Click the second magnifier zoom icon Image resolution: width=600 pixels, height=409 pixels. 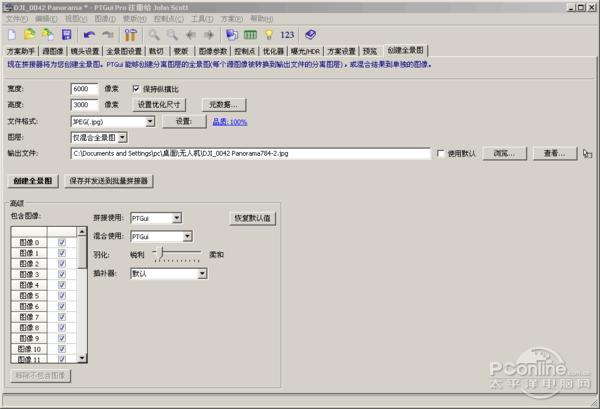[x=172, y=35]
